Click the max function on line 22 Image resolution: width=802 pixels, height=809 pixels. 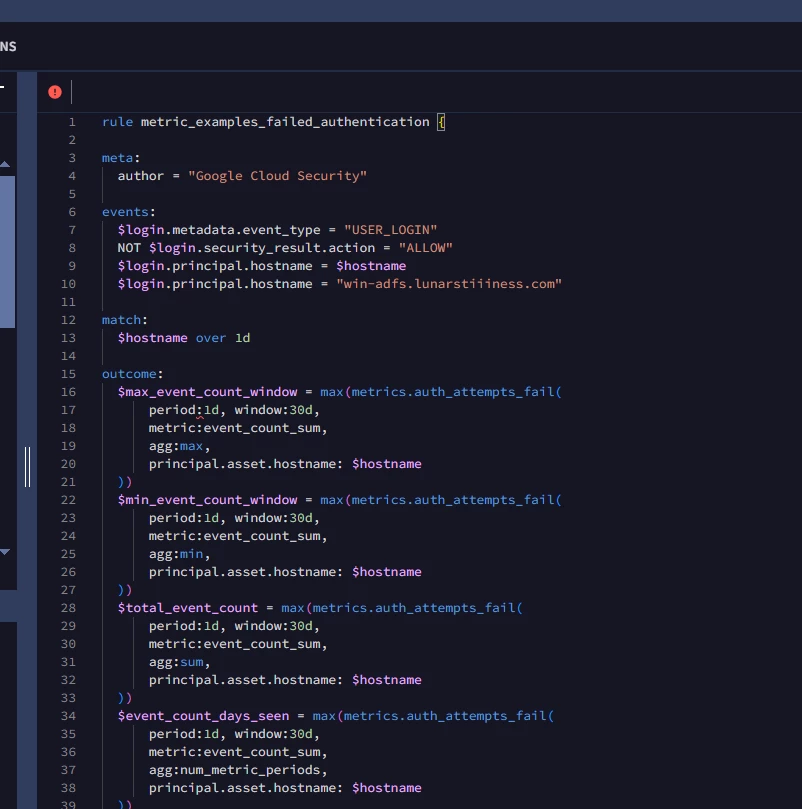tap(331, 500)
